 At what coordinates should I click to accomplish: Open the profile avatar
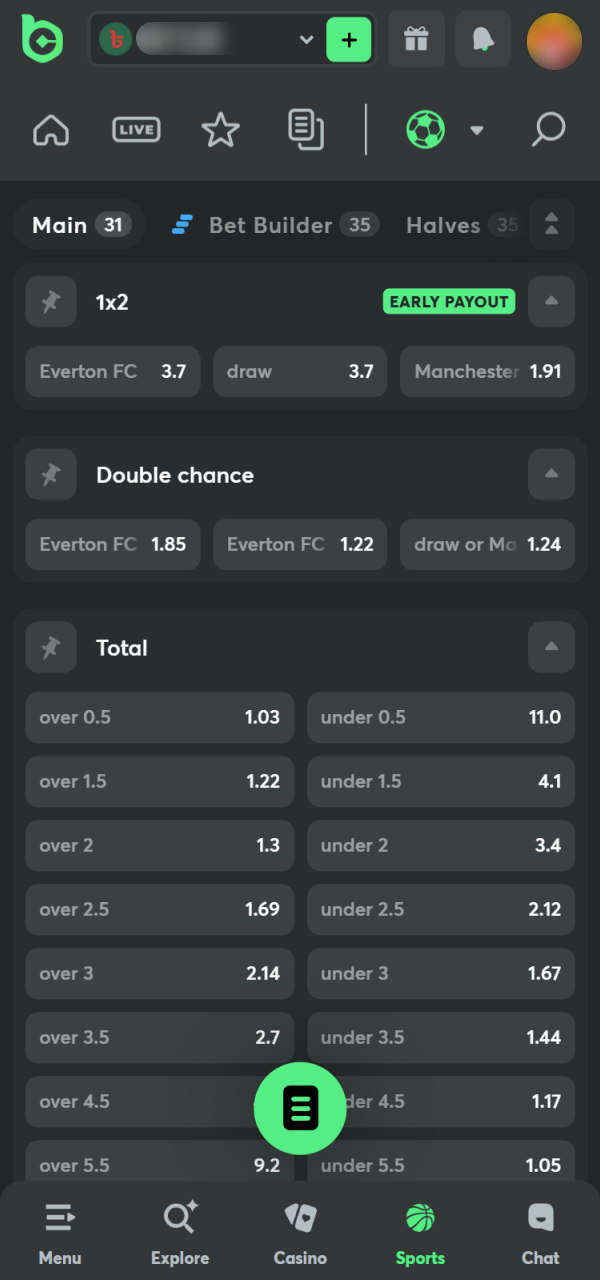554,40
